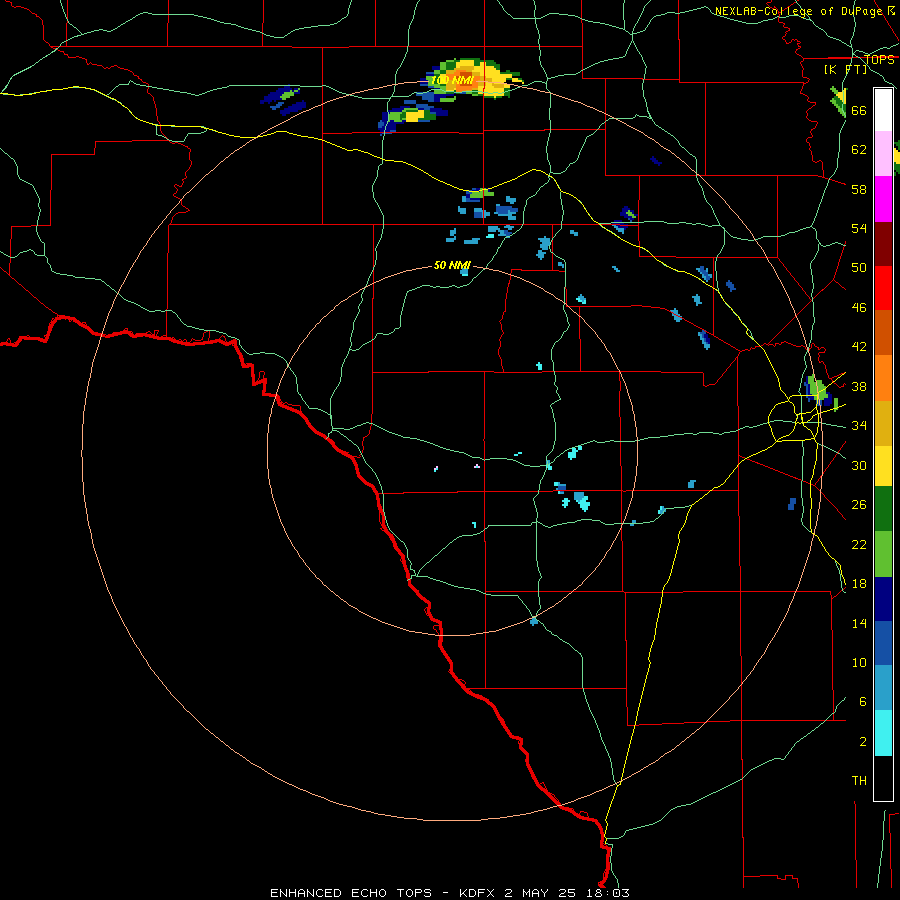Select the TH label on the legend
900x900 pixels.
[x=859, y=780]
